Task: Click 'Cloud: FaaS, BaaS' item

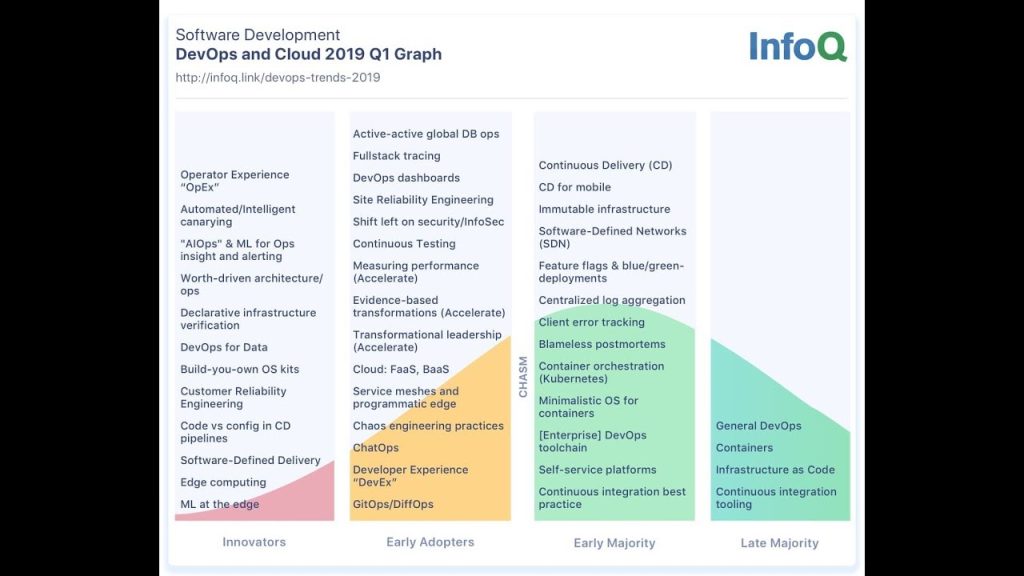Action: point(401,370)
